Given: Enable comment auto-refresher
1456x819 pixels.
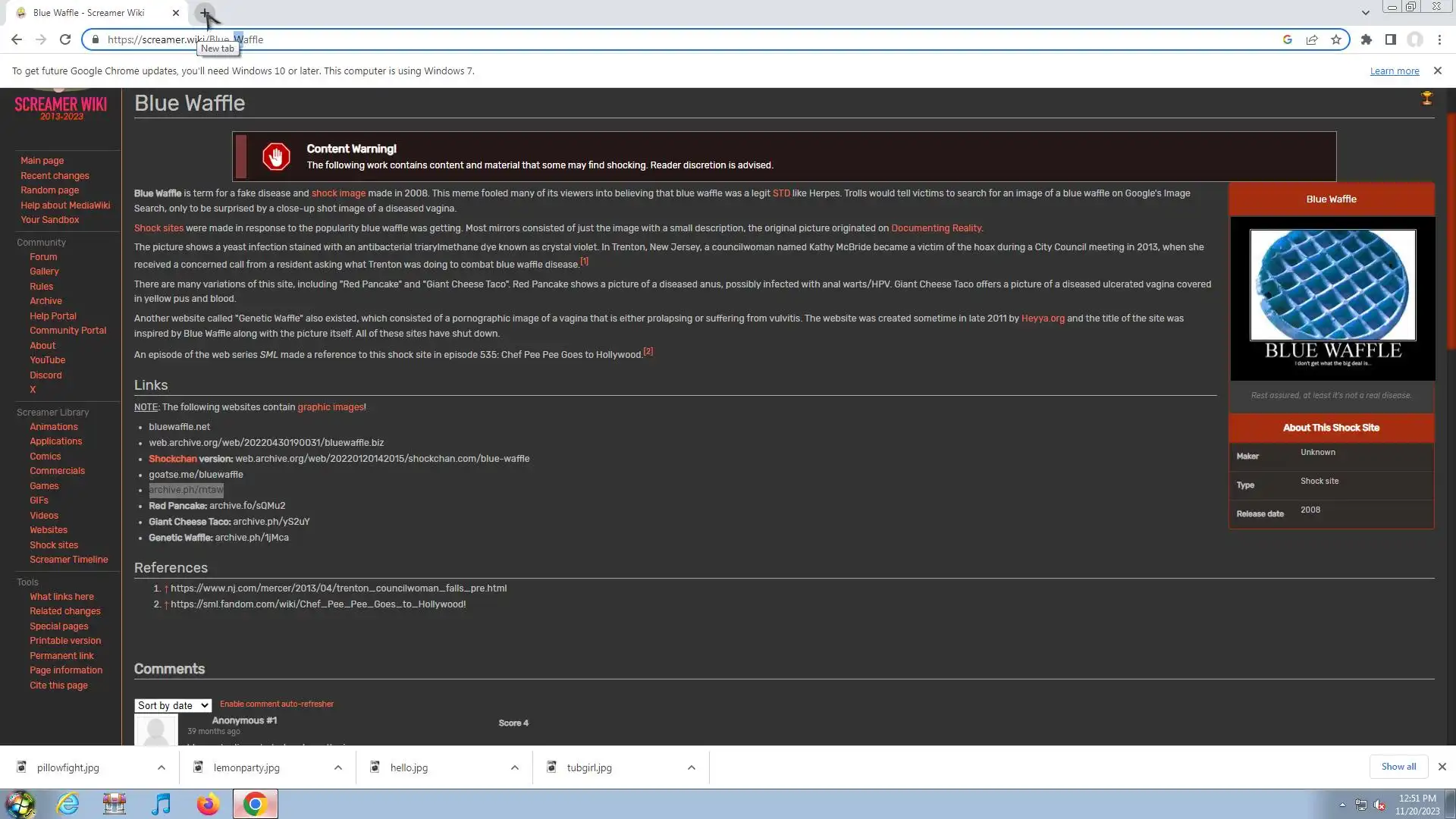Looking at the screenshot, I should tap(277, 704).
